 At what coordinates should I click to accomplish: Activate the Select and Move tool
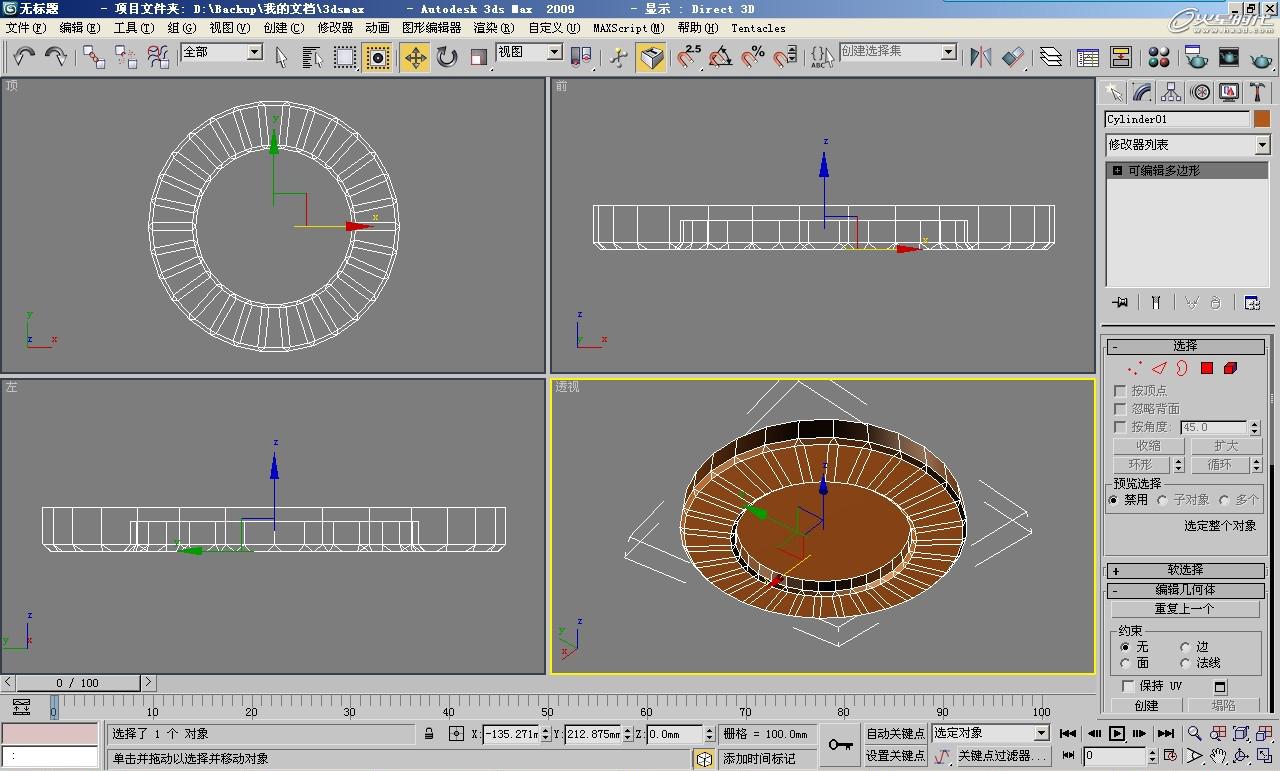(x=415, y=57)
